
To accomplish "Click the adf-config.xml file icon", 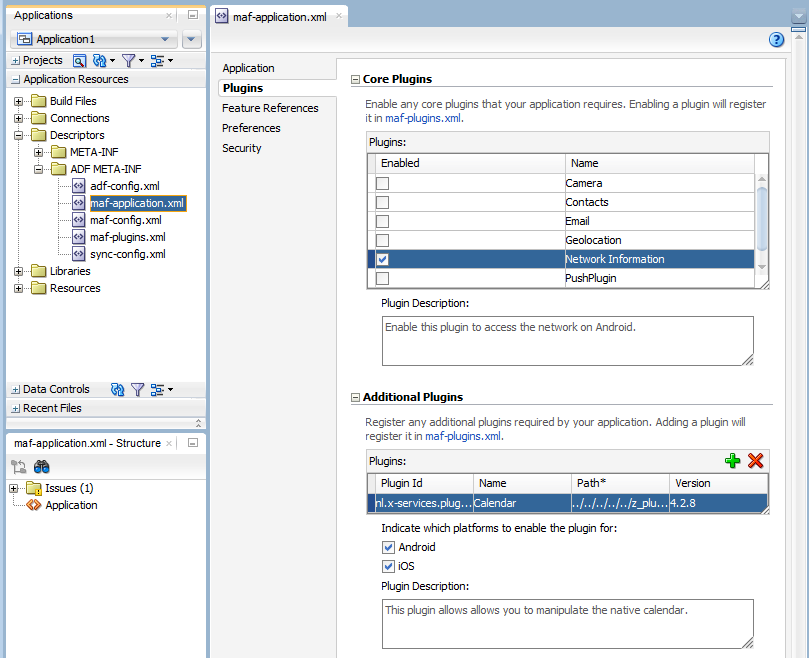I will (x=78, y=186).
